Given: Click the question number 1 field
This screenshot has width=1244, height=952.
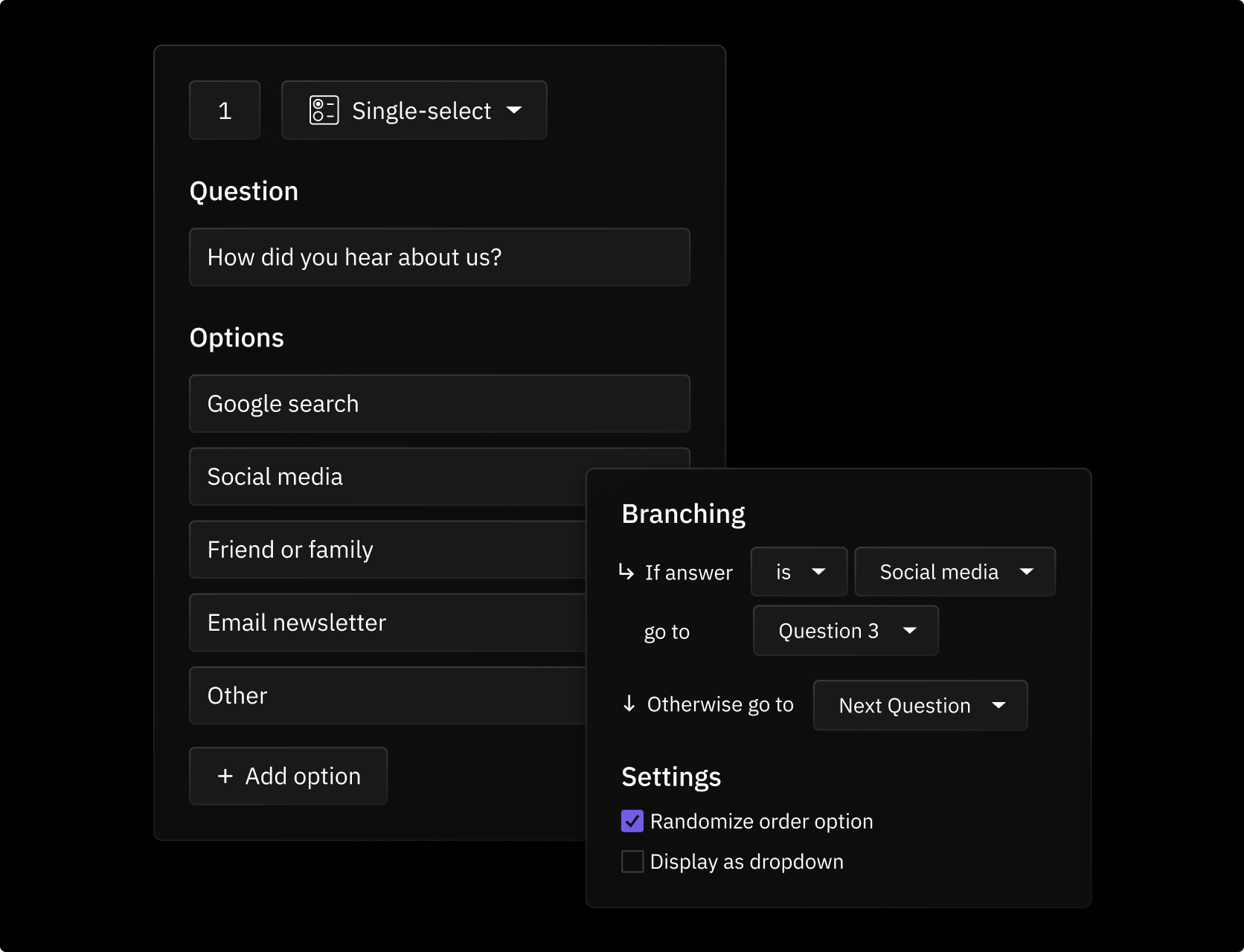Looking at the screenshot, I should pos(225,110).
